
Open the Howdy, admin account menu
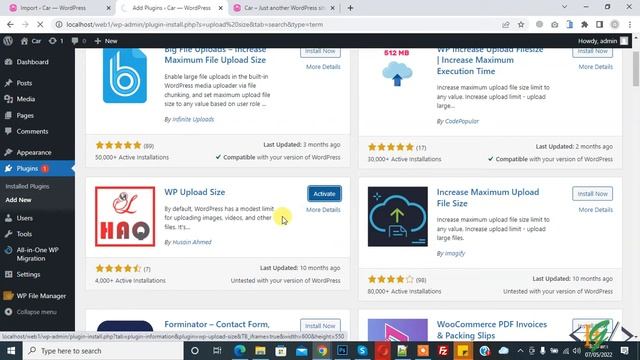pos(602,41)
